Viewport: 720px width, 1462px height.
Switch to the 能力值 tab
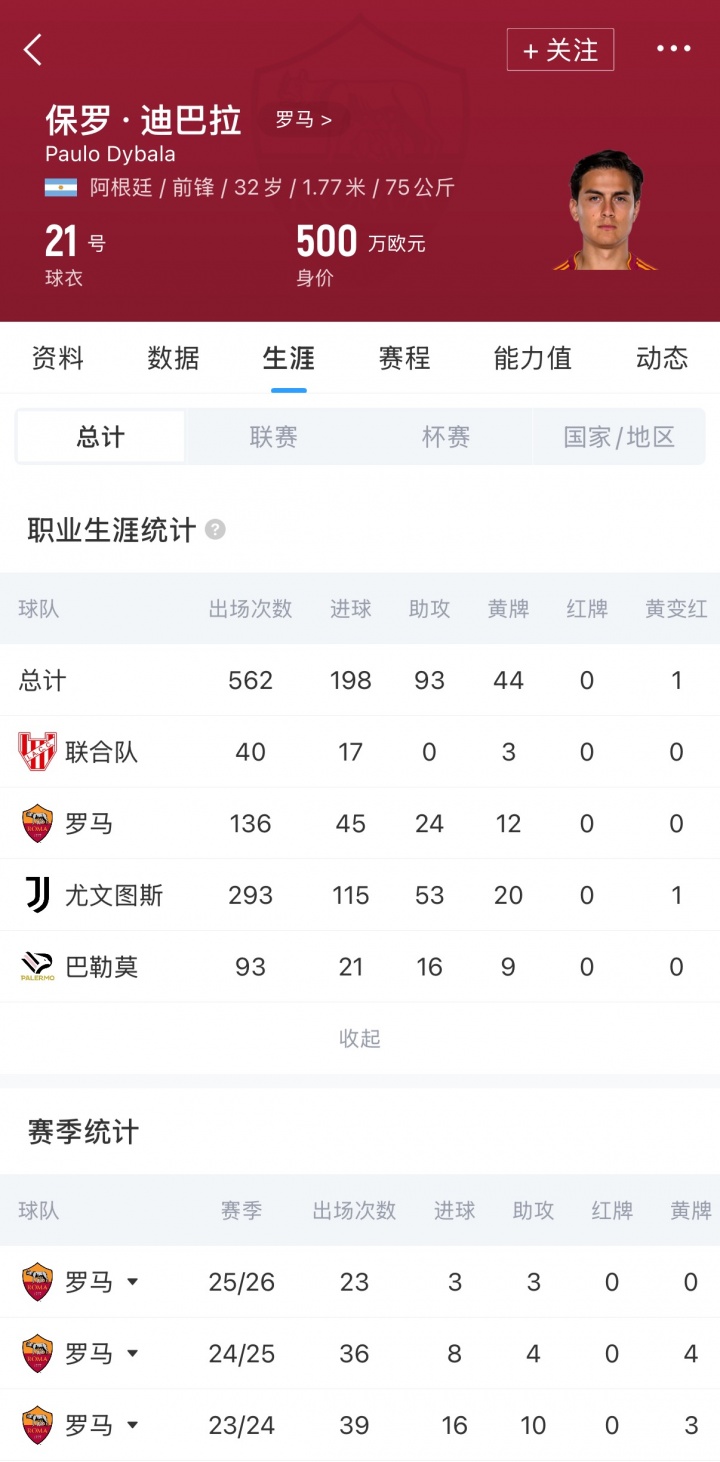click(x=532, y=358)
